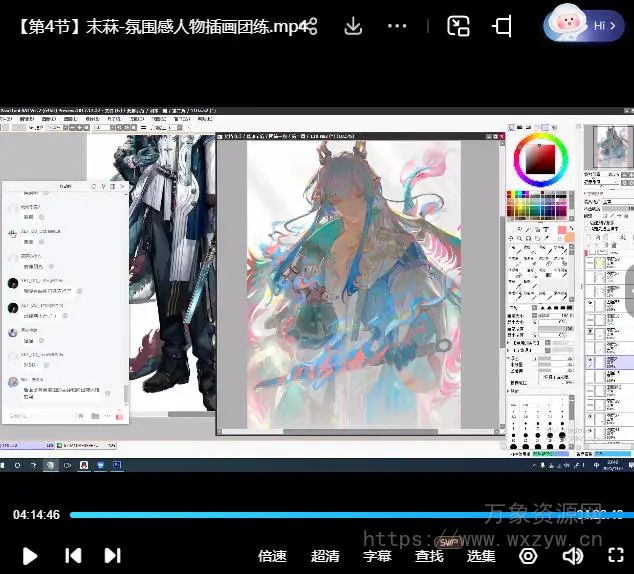Image resolution: width=634 pixels, height=574 pixels.
Task: Click the screen rotate icon in top bar
Action: 503,27
